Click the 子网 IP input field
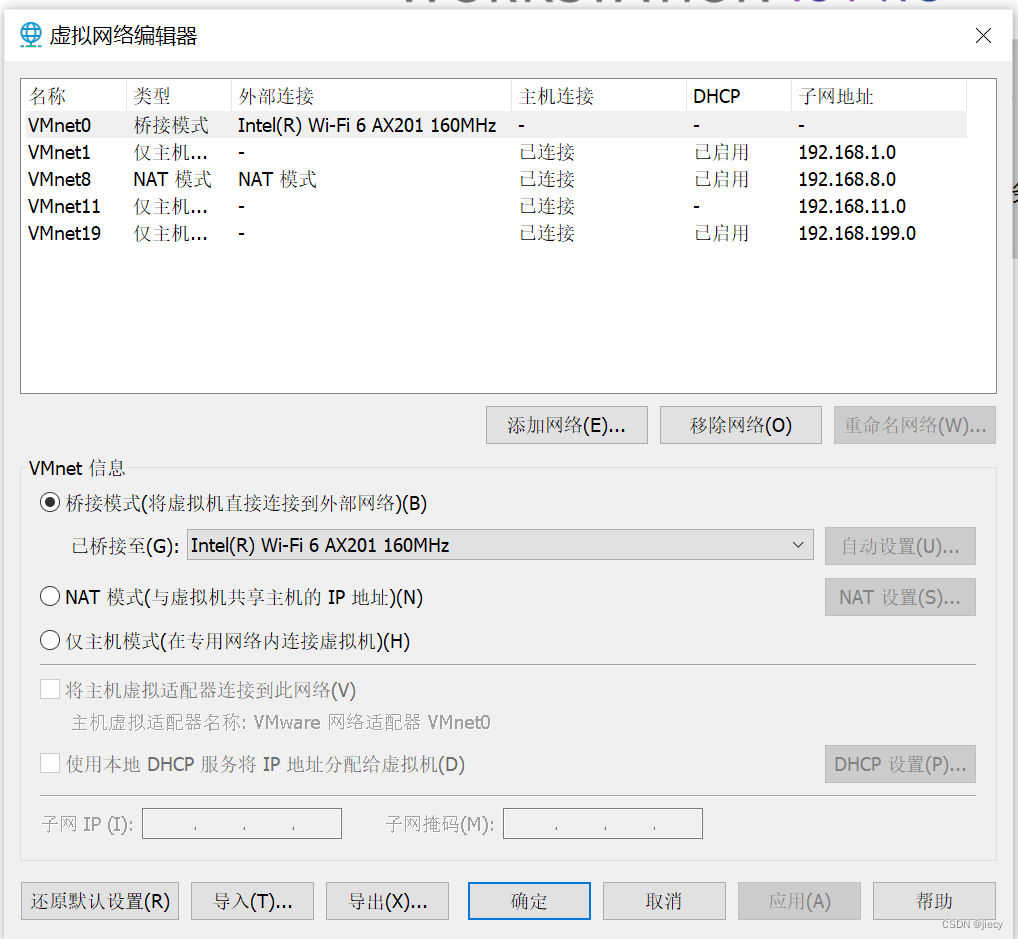This screenshot has width=1018, height=939. (x=242, y=823)
